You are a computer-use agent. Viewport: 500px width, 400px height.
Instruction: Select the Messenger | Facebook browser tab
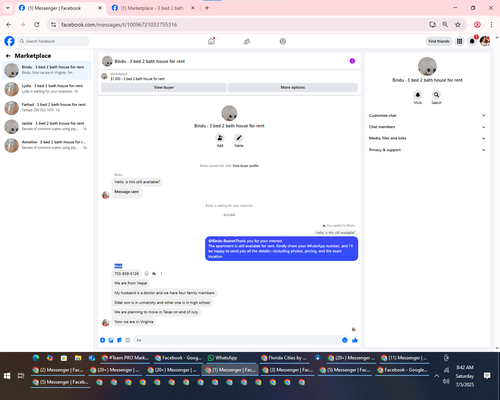tap(60, 8)
